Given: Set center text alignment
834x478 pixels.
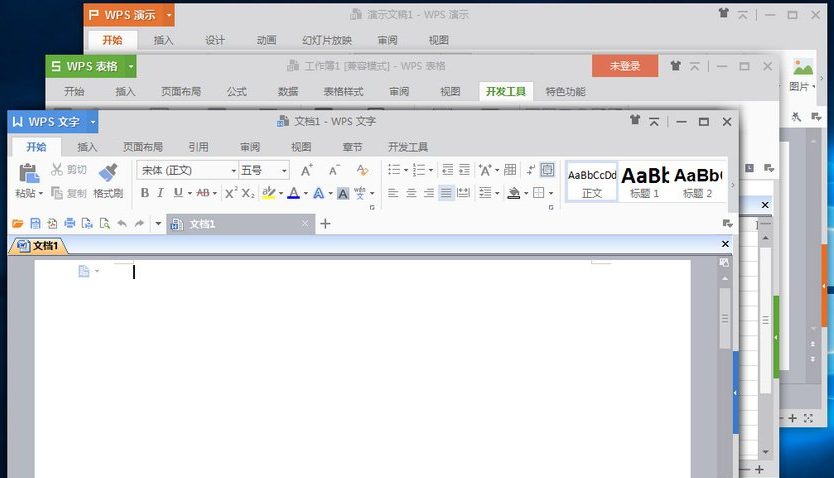Looking at the screenshot, I should pyautogui.click(x=411, y=193).
